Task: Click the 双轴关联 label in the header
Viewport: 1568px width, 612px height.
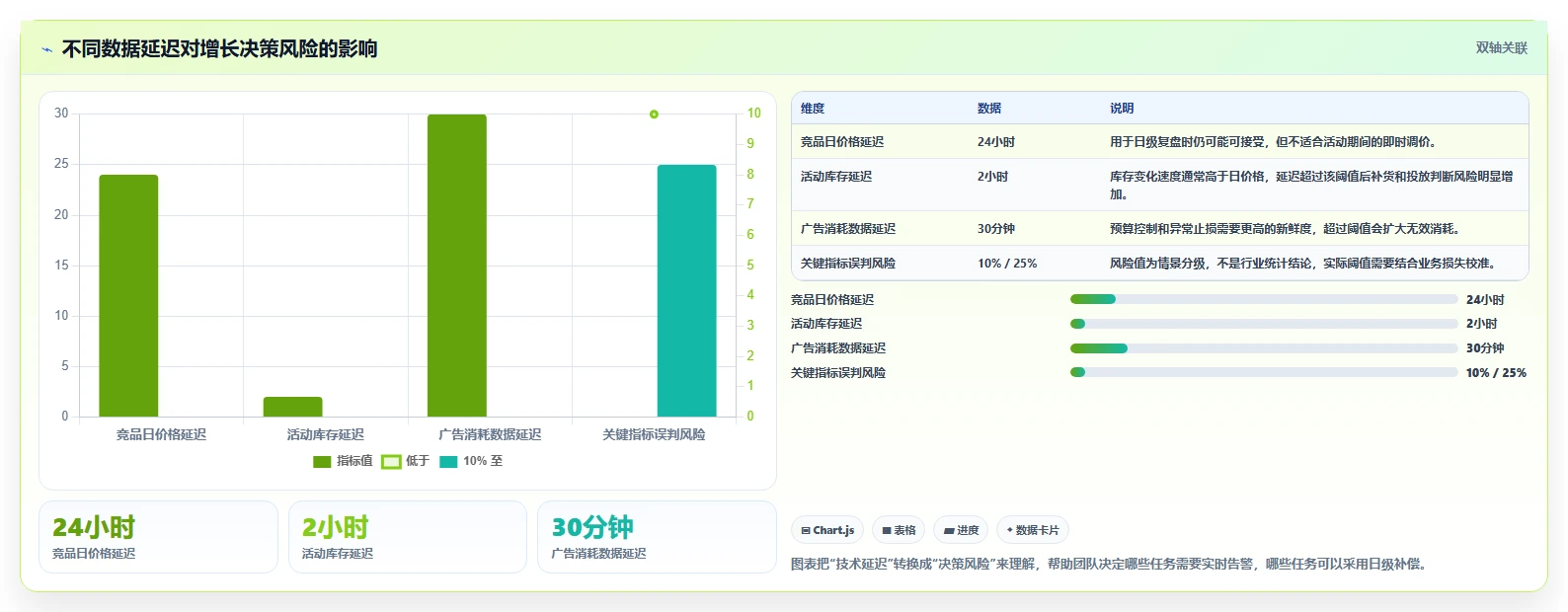Action: point(1501,47)
